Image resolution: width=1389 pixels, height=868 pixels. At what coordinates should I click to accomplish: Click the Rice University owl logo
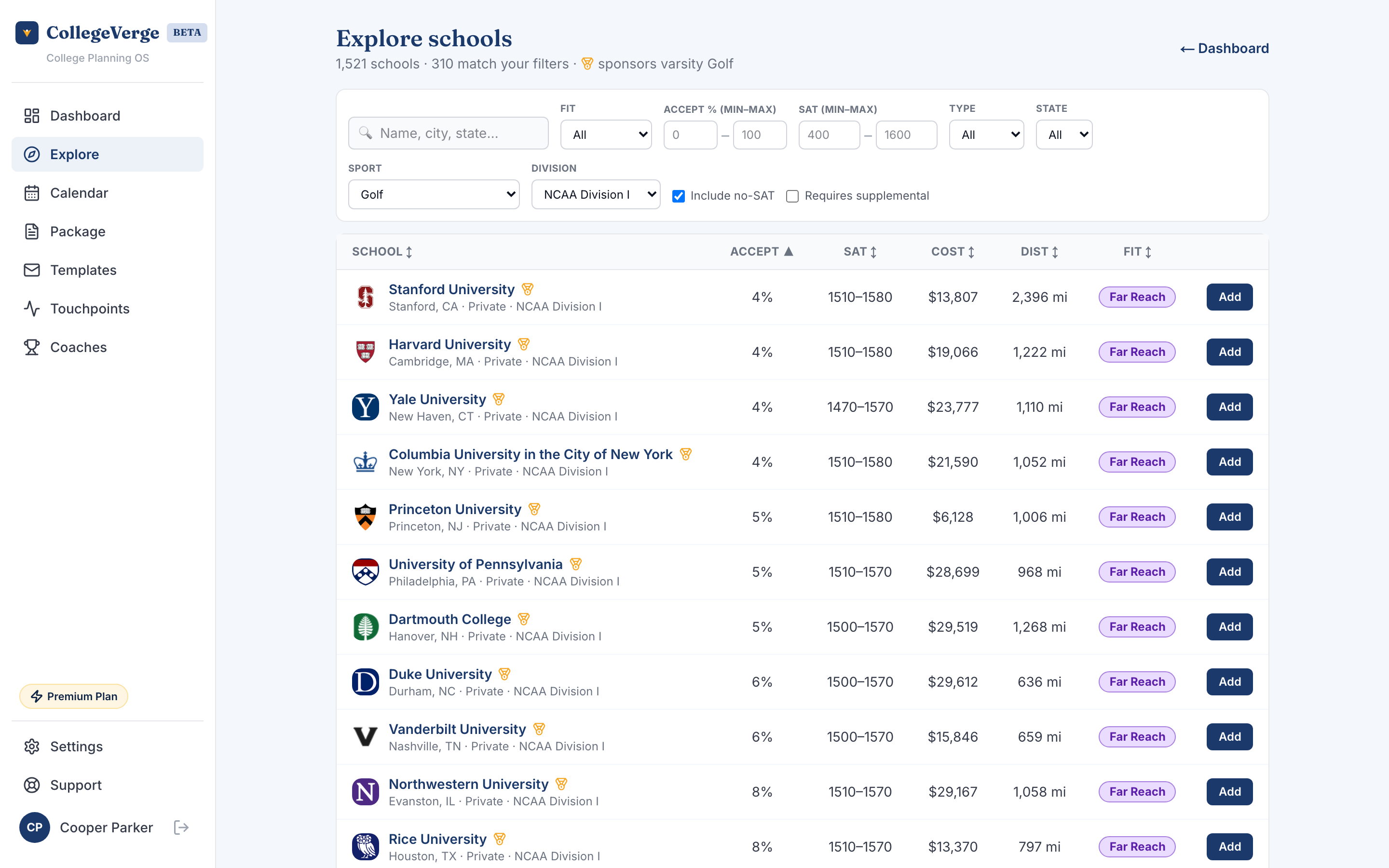(x=365, y=847)
